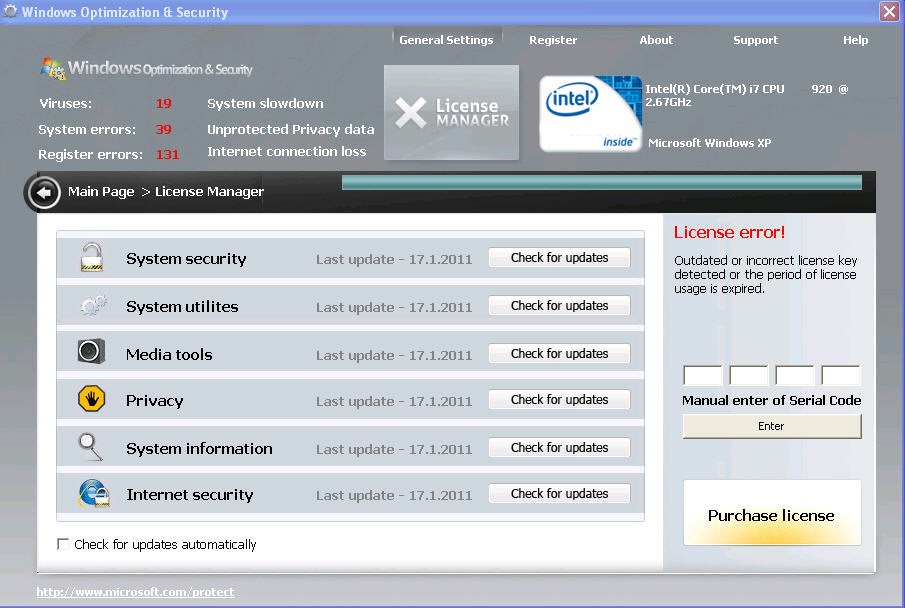
Task: Click the Media tools speaker icon
Action: (x=91, y=351)
